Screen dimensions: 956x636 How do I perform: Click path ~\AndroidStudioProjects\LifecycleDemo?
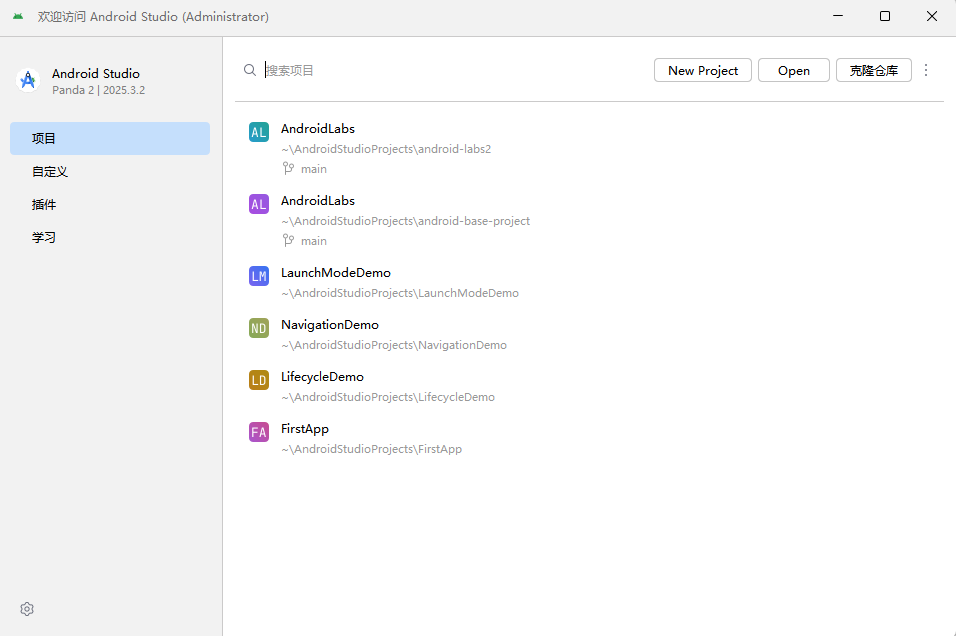point(388,397)
